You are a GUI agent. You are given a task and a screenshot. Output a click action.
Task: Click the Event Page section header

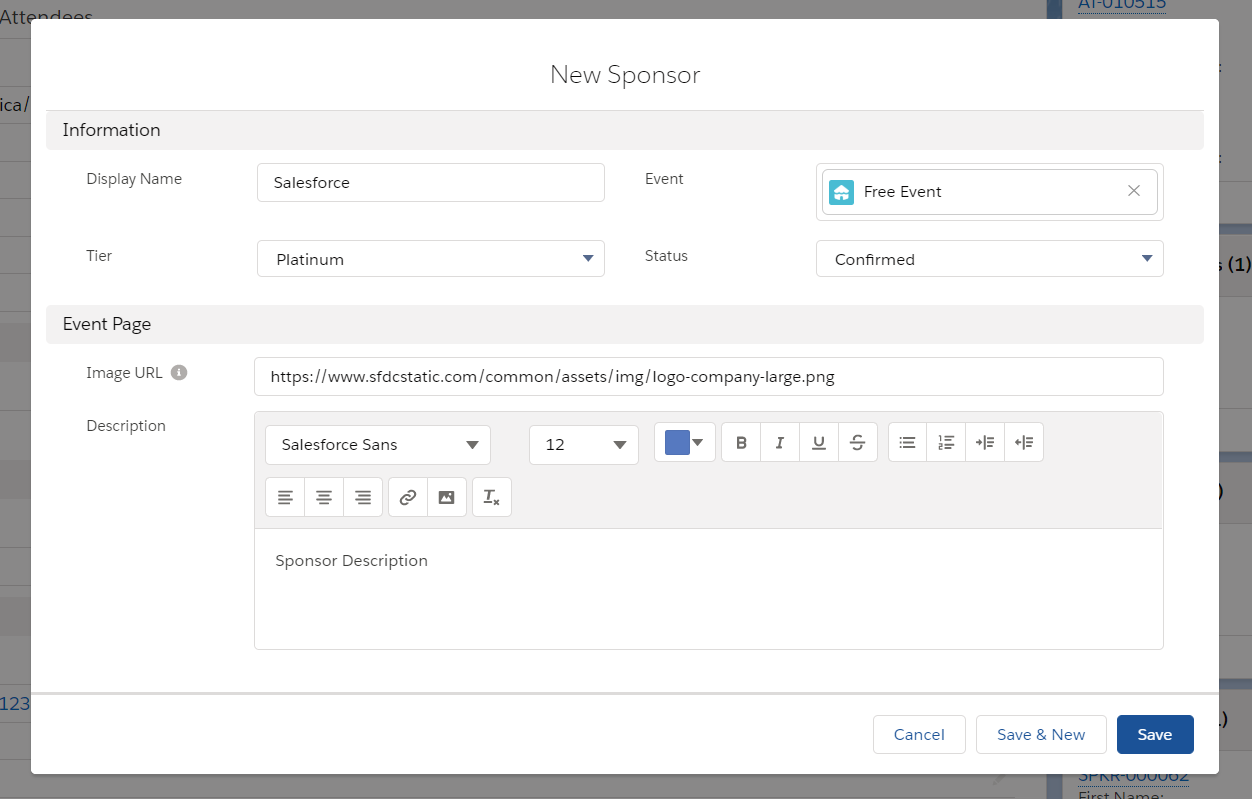tap(625, 324)
